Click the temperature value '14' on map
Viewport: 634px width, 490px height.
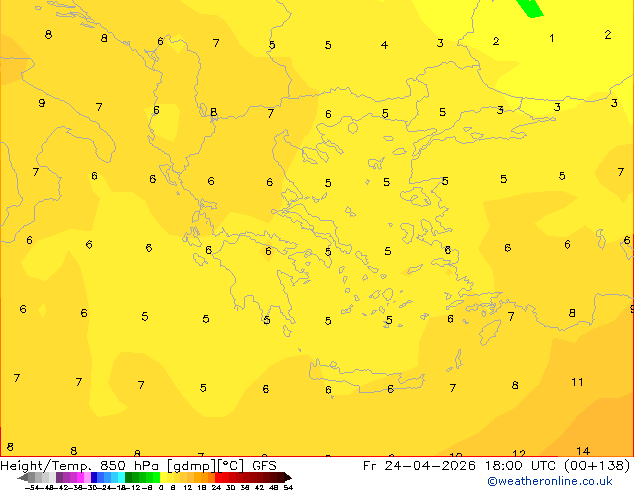coord(583,451)
